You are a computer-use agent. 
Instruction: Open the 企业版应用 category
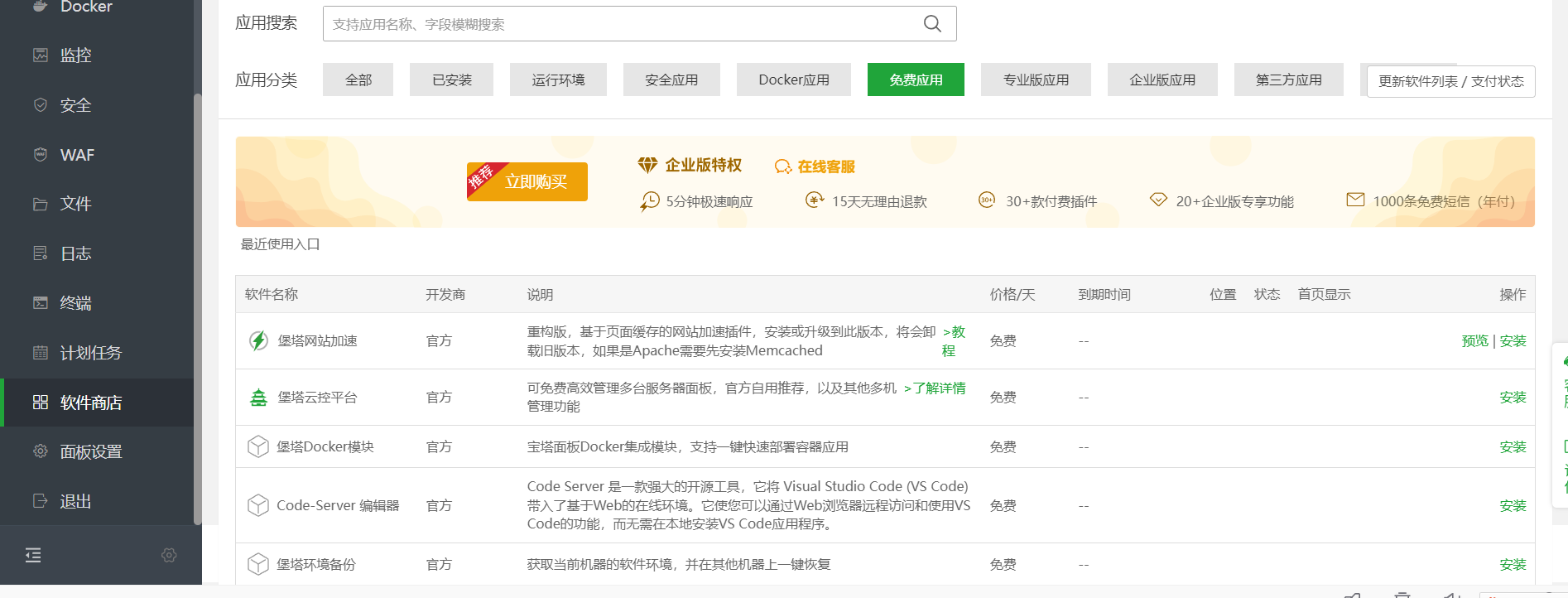tap(1162, 80)
